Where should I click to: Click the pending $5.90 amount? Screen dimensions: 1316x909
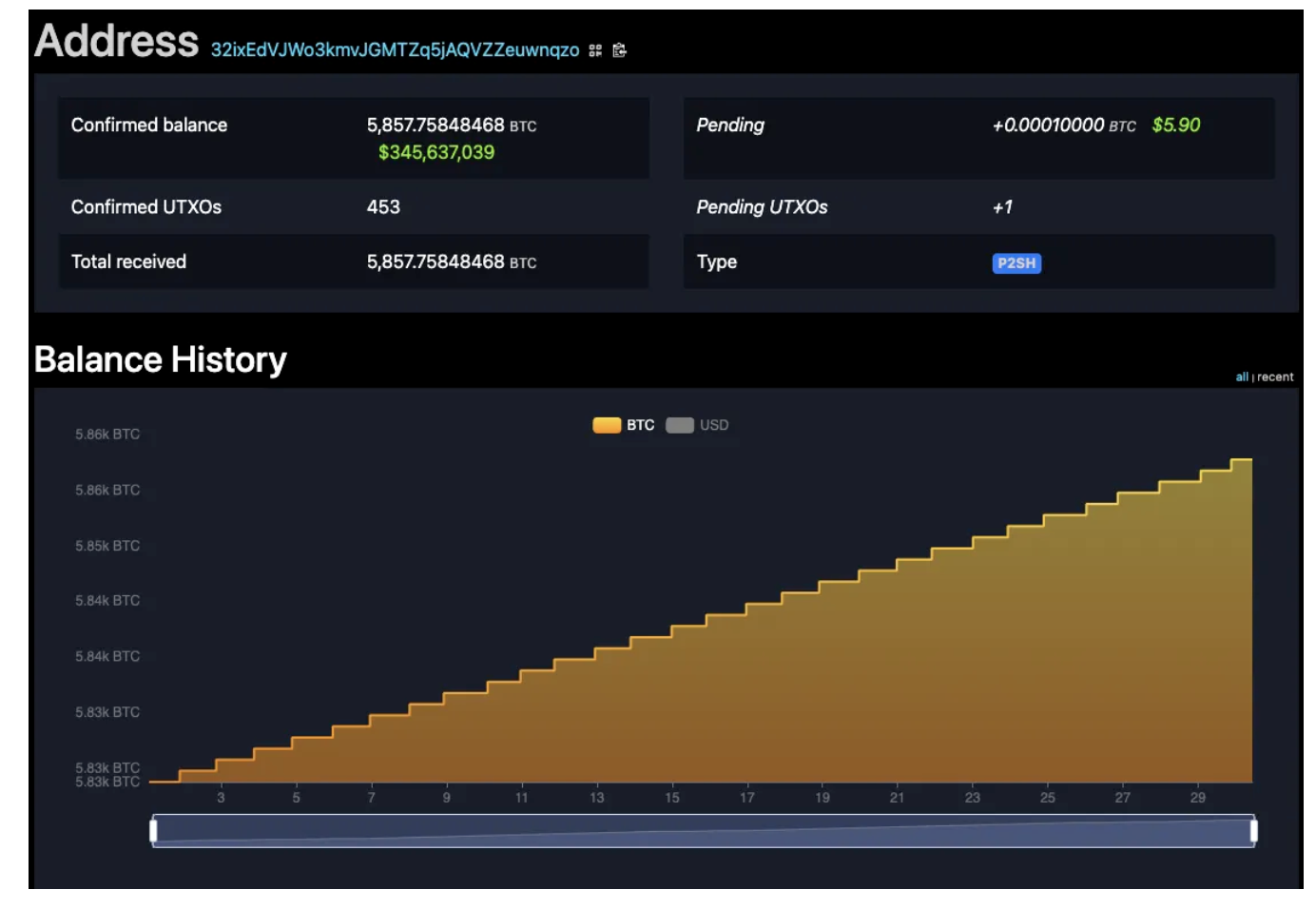coord(1175,126)
